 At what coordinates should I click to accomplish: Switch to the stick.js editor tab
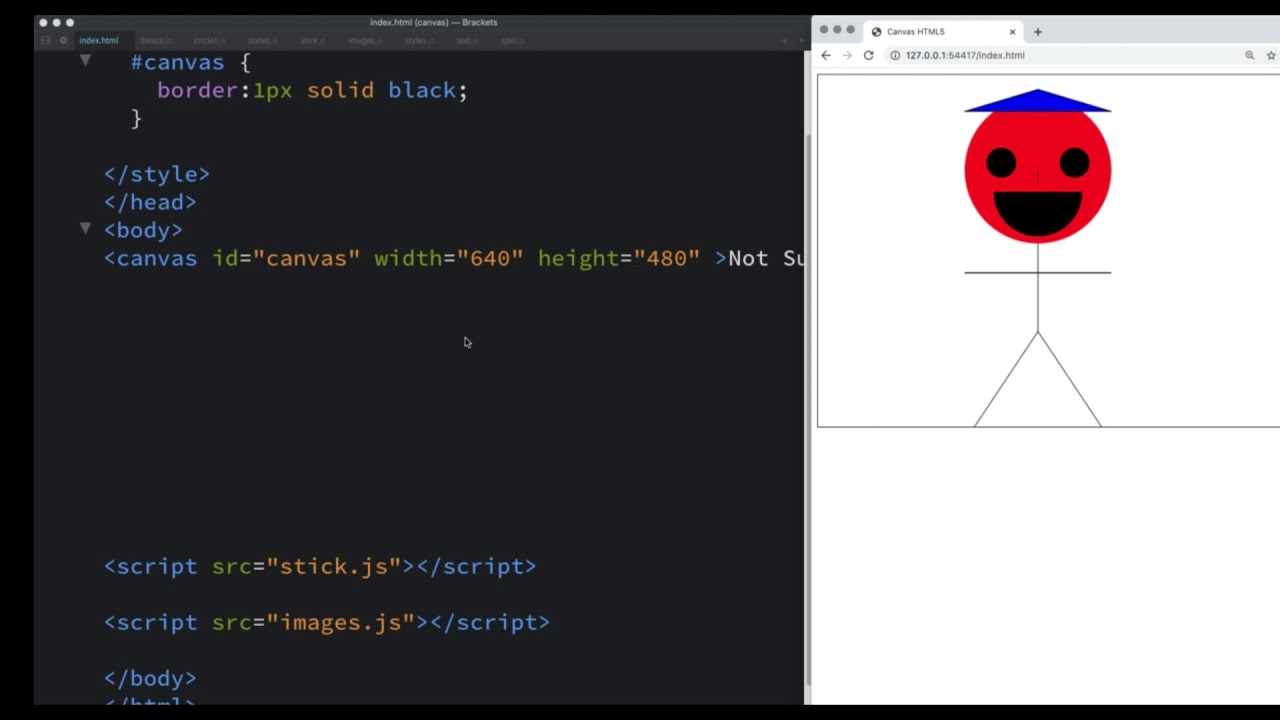[x=312, y=41]
